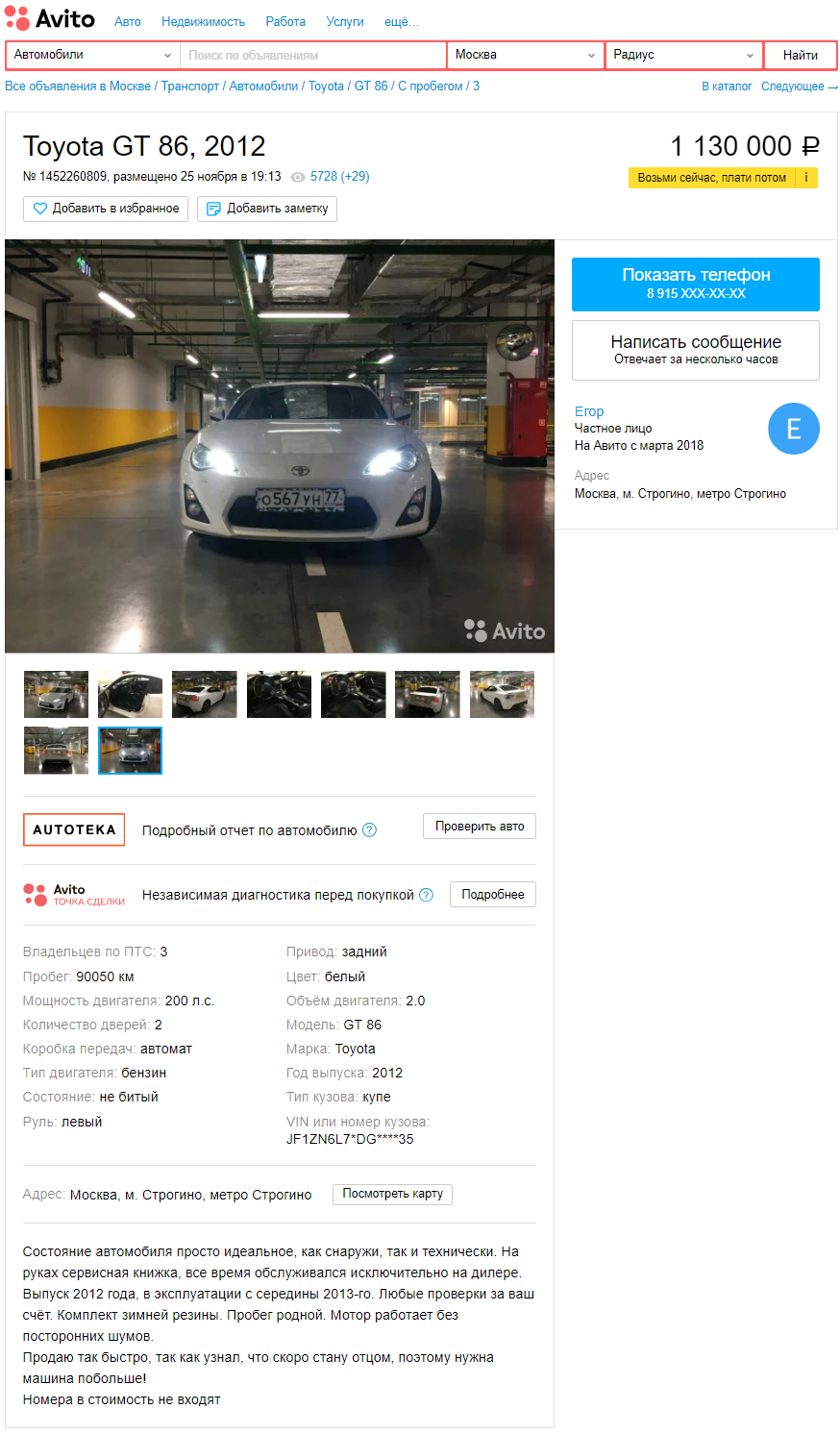Select the highlighted active front-view thumbnail
The image size is (840, 1434).
[x=130, y=751]
